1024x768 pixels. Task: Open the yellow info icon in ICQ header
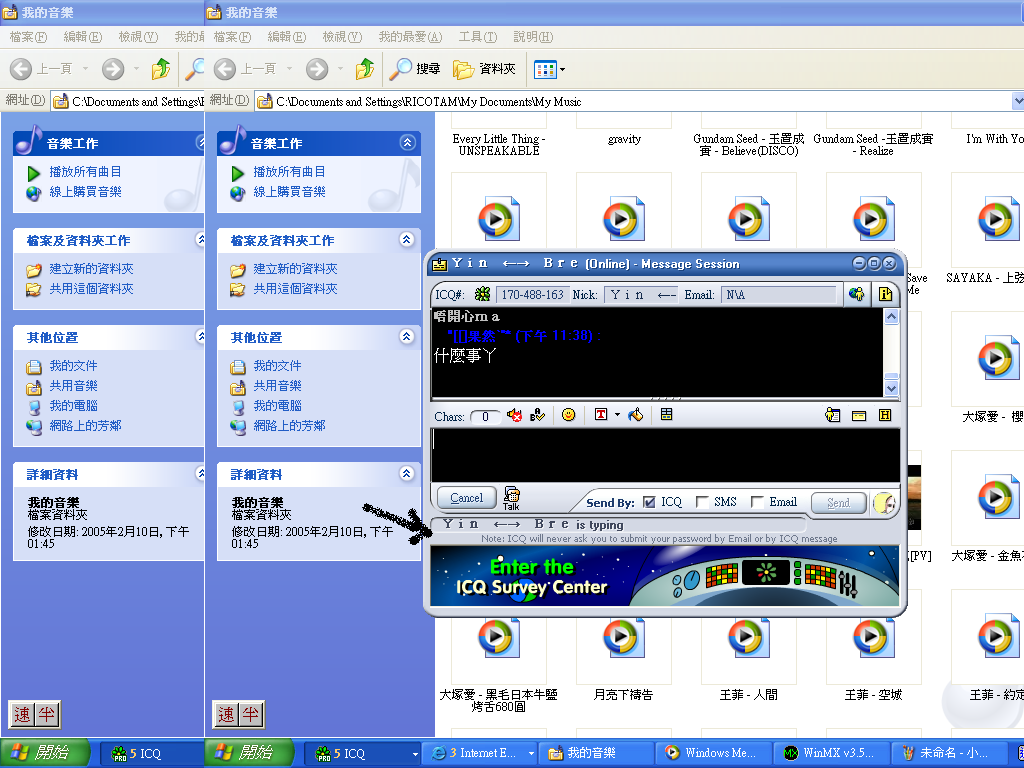(x=885, y=295)
